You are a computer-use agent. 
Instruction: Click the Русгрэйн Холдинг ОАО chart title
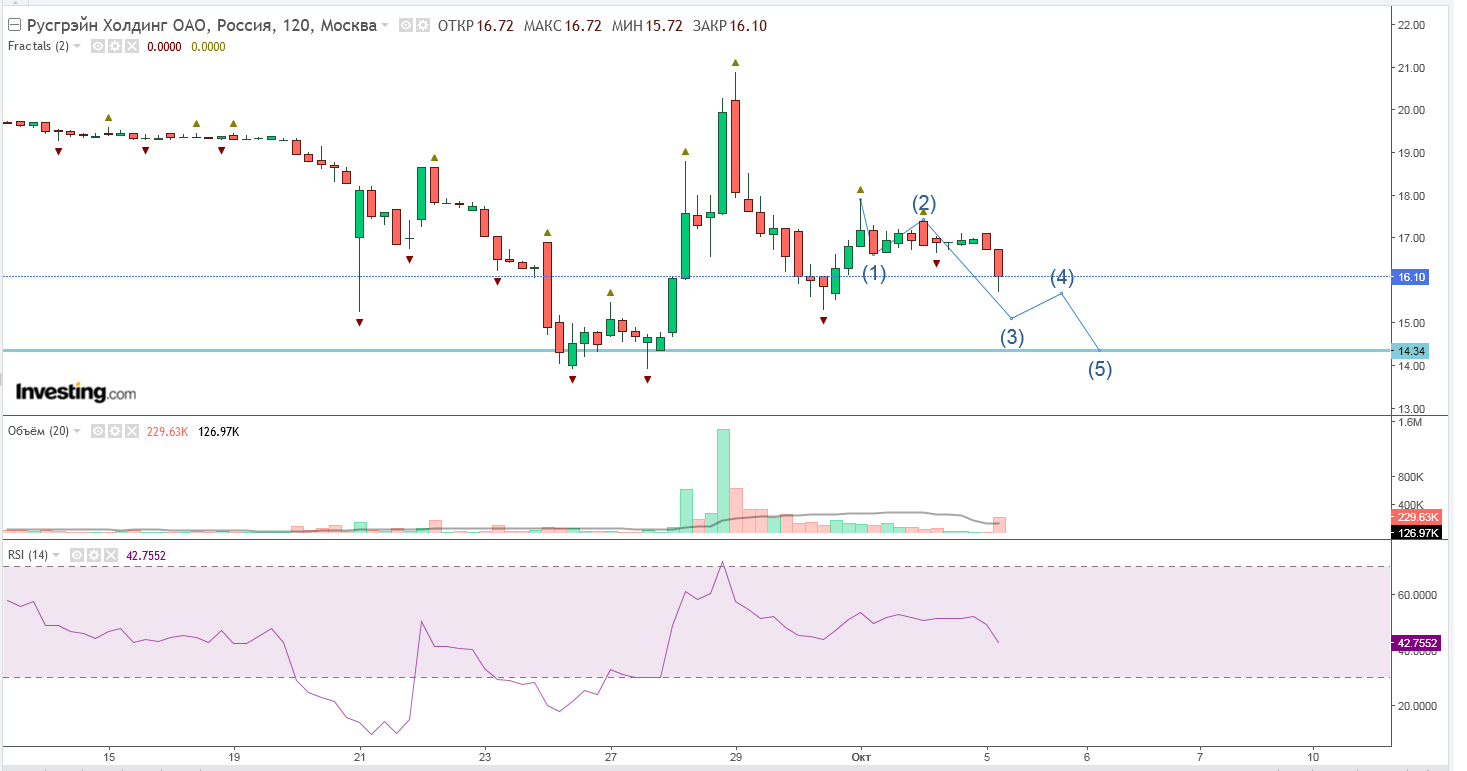[201, 26]
